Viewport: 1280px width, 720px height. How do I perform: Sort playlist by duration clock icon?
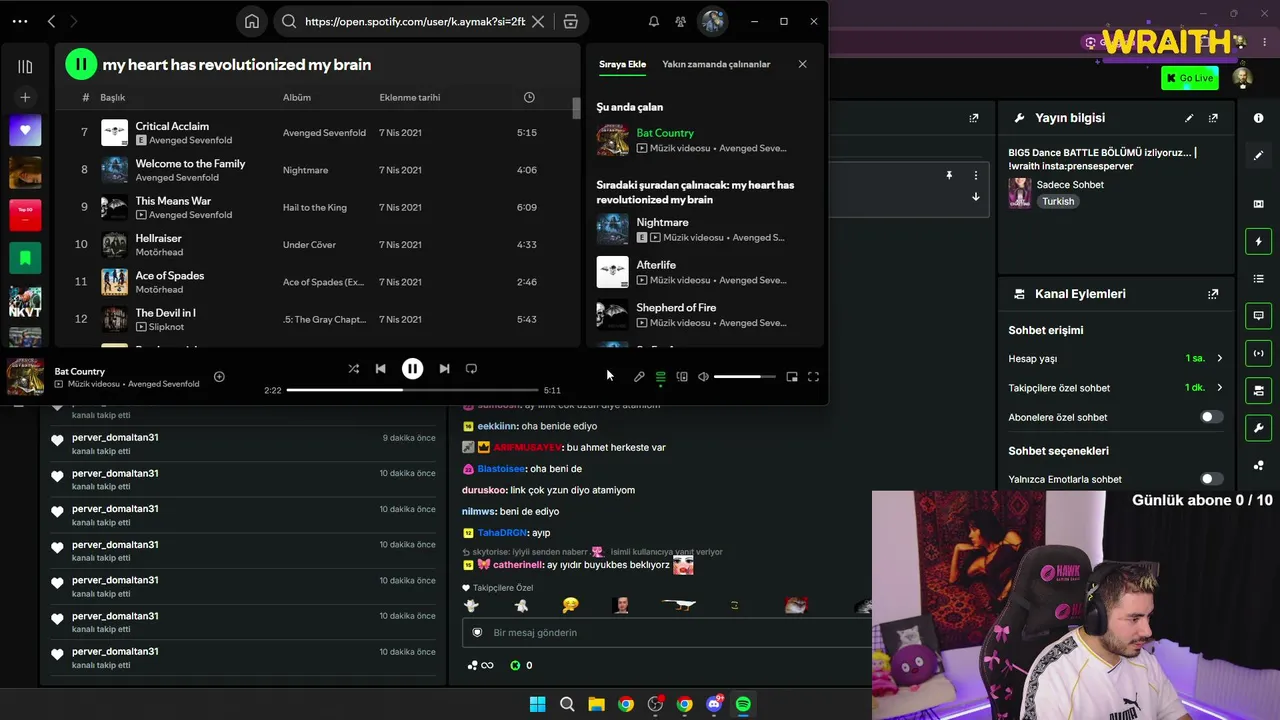click(x=529, y=97)
